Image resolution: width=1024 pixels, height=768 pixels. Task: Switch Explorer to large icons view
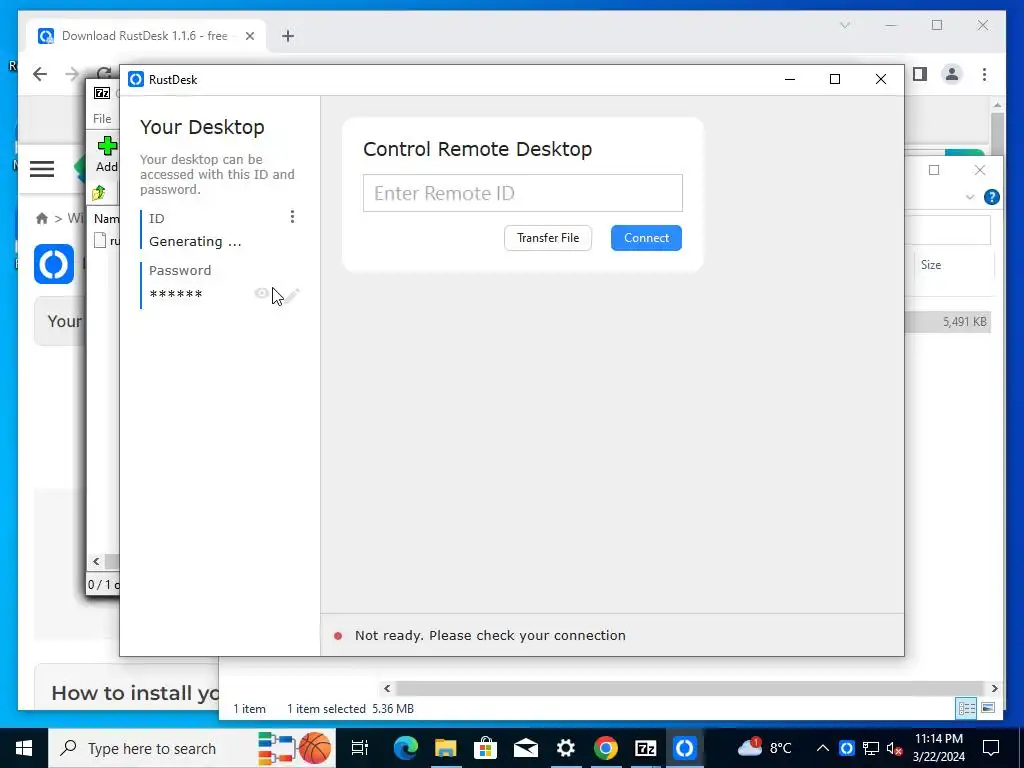pyautogui.click(x=988, y=708)
